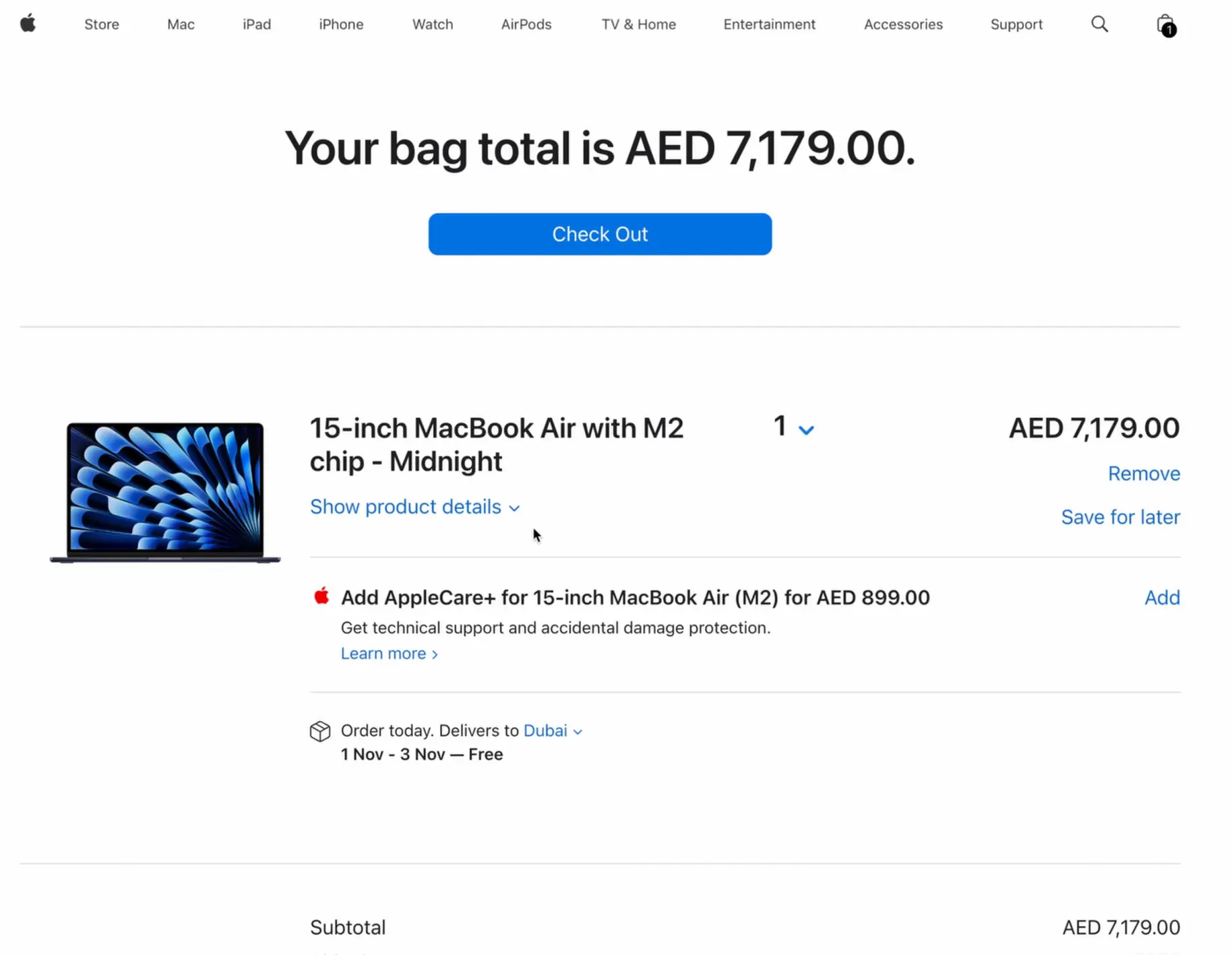Save the MacBook Air for later
The width and height of the screenshot is (1232, 955).
click(x=1119, y=517)
